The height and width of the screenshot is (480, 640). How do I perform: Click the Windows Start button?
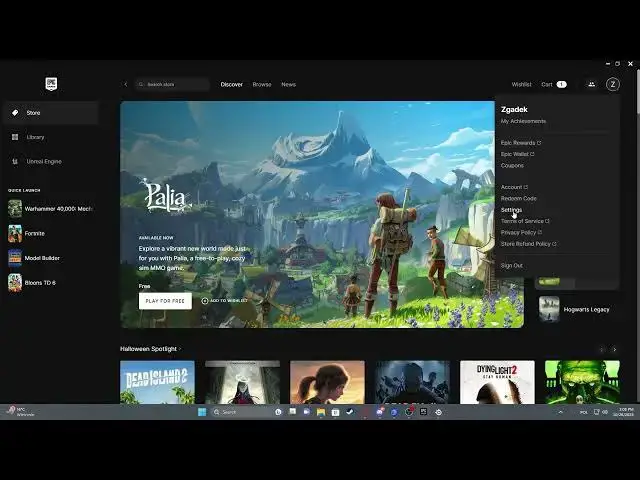coord(201,412)
